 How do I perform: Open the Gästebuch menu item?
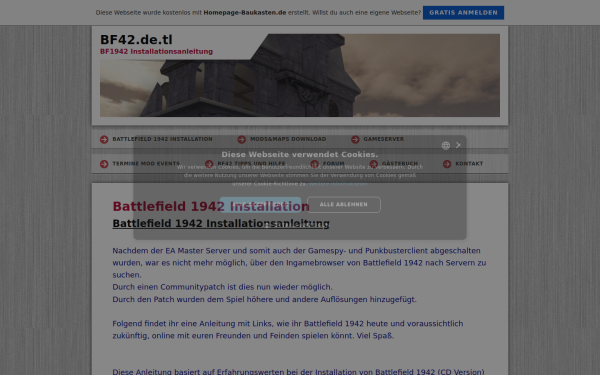[399, 164]
